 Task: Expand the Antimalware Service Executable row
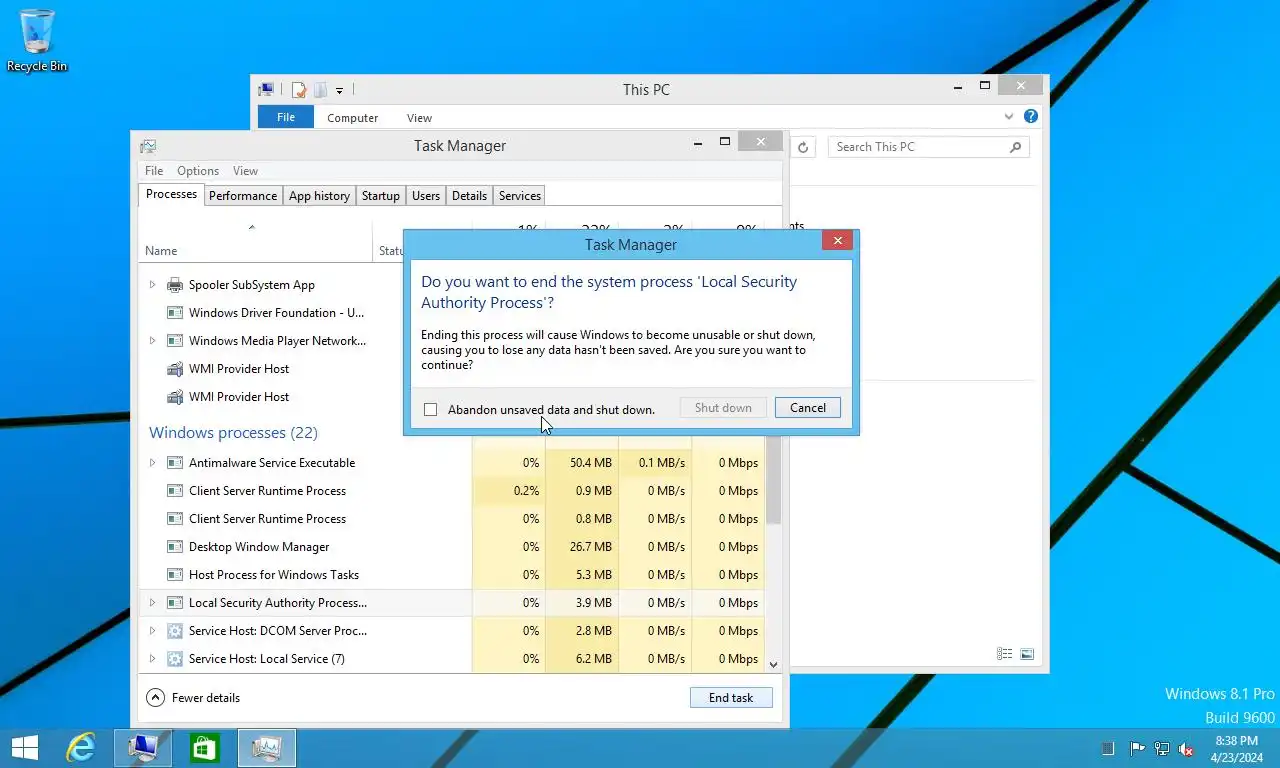[x=152, y=463]
